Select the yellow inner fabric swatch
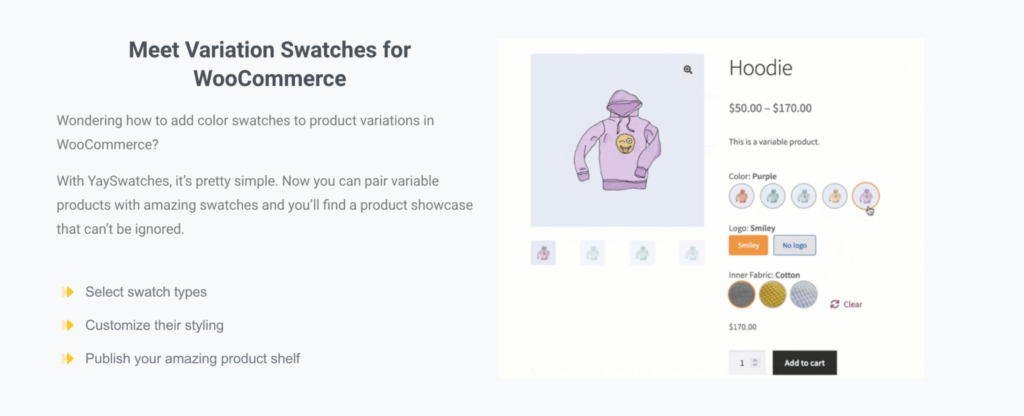 pos(773,295)
